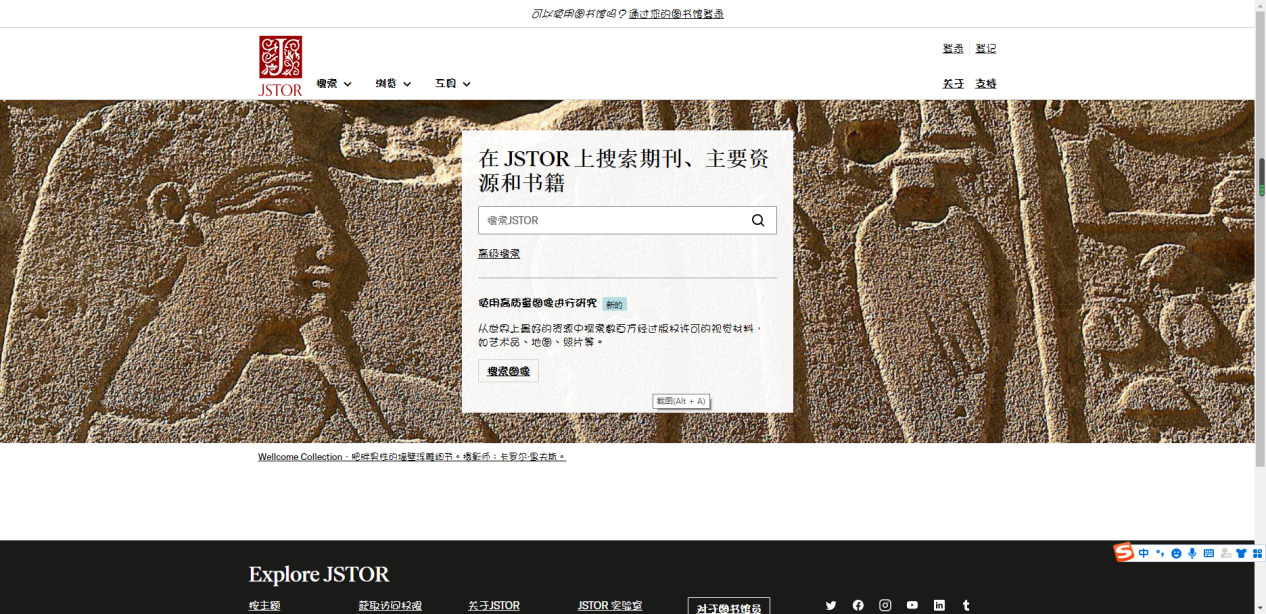The width and height of the screenshot is (1266, 614).
Task: Open the 高级搜索 advanced search link
Action: [x=499, y=254]
